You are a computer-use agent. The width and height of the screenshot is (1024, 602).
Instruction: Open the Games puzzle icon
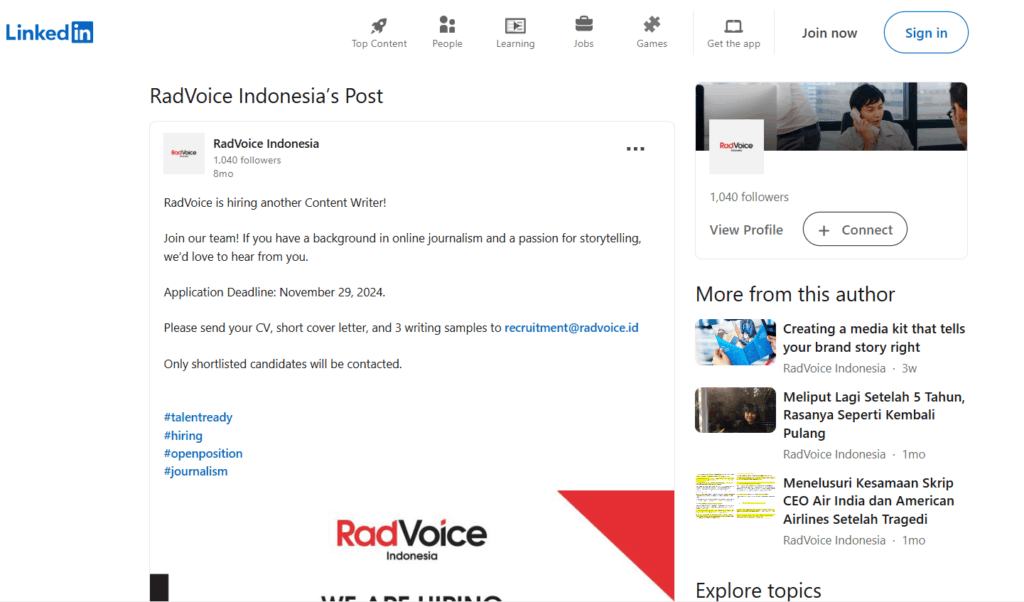[x=652, y=25]
